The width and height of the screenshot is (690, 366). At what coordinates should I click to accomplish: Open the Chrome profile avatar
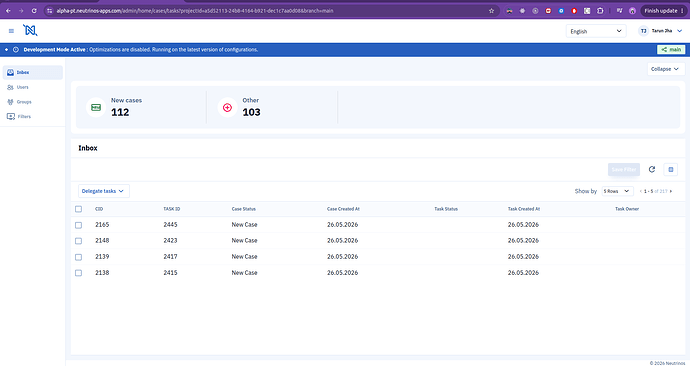point(632,11)
